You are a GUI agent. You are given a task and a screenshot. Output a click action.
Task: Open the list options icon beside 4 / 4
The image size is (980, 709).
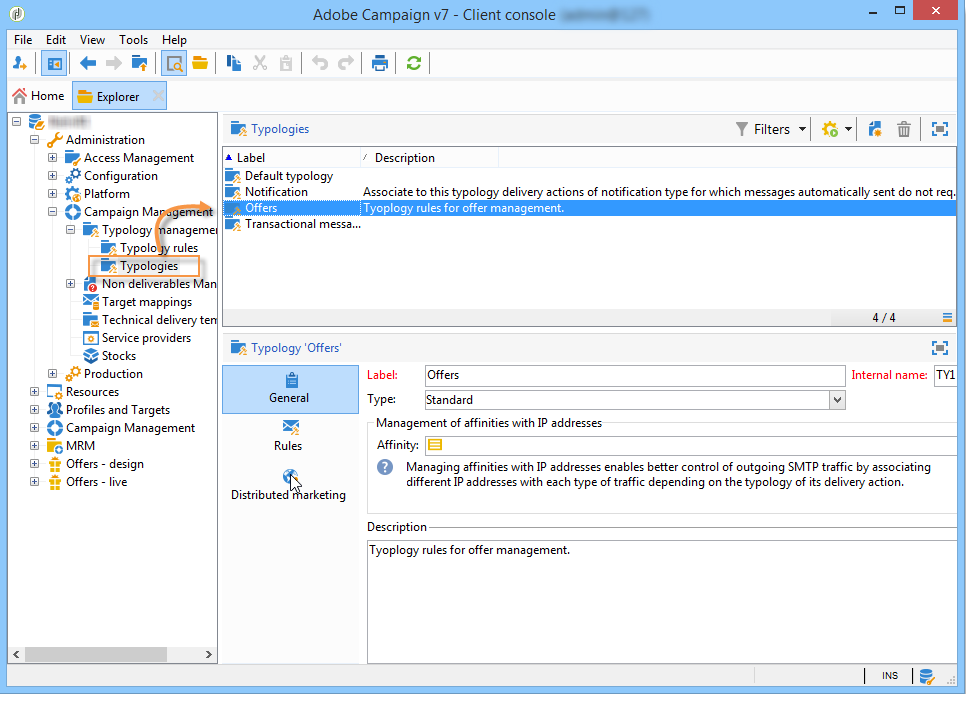tap(948, 318)
